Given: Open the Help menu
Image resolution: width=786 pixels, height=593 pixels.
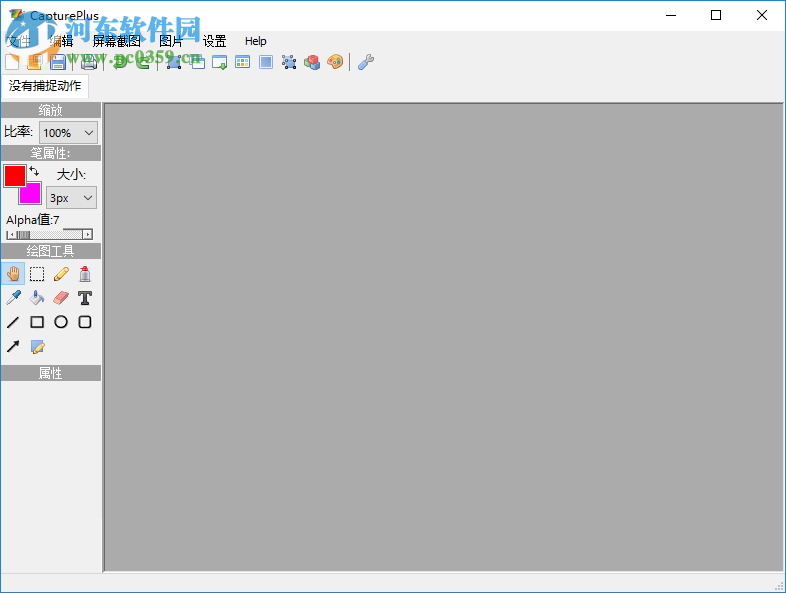Looking at the screenshot, I should 255,41.
